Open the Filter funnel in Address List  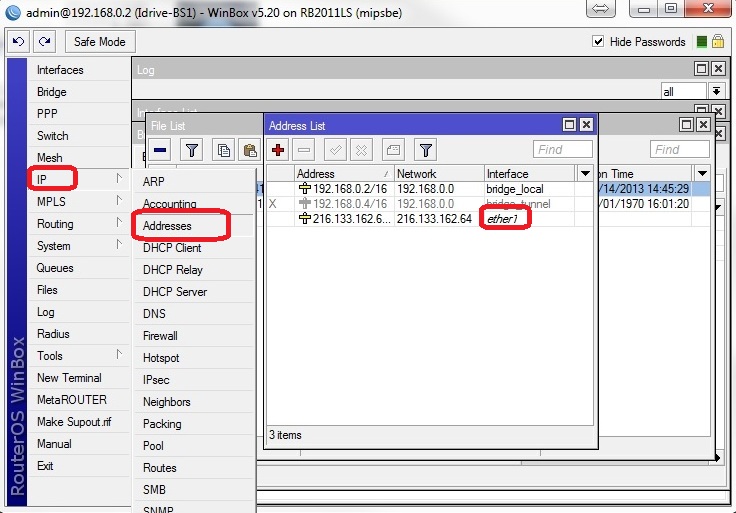pos(426,150)
